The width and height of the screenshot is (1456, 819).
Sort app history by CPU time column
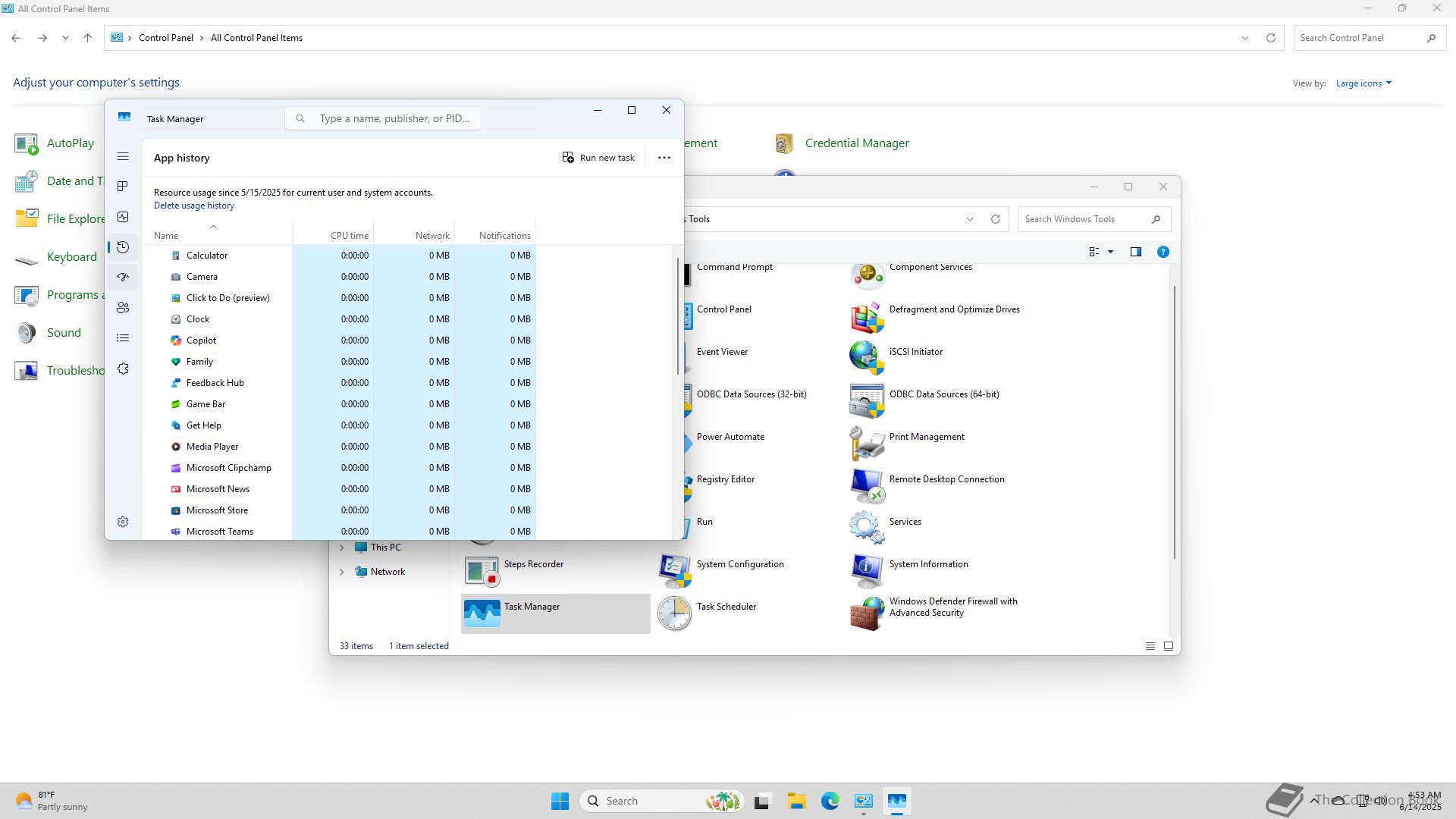pyautogui.click(x=349, y=236)
